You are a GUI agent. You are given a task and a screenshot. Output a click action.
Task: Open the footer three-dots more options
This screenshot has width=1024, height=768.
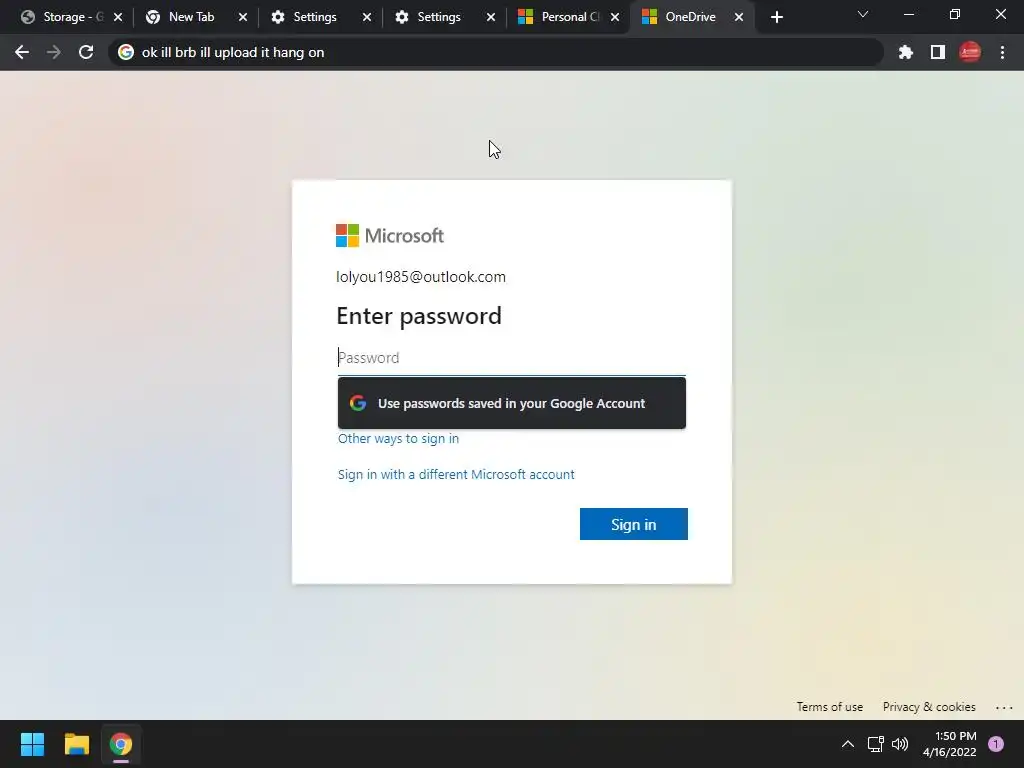pos(1004,707)
